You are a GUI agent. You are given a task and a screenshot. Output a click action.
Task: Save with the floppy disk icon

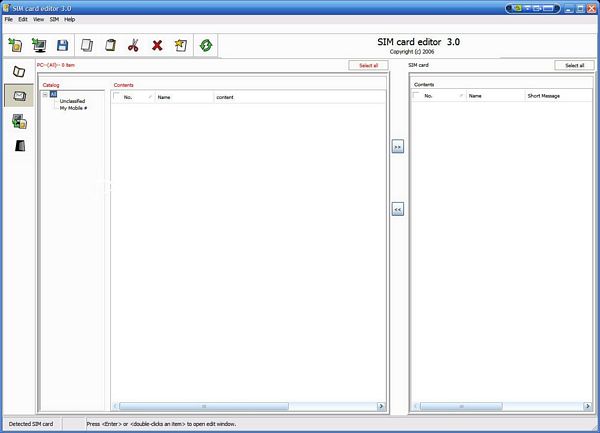tap(62, 45)
